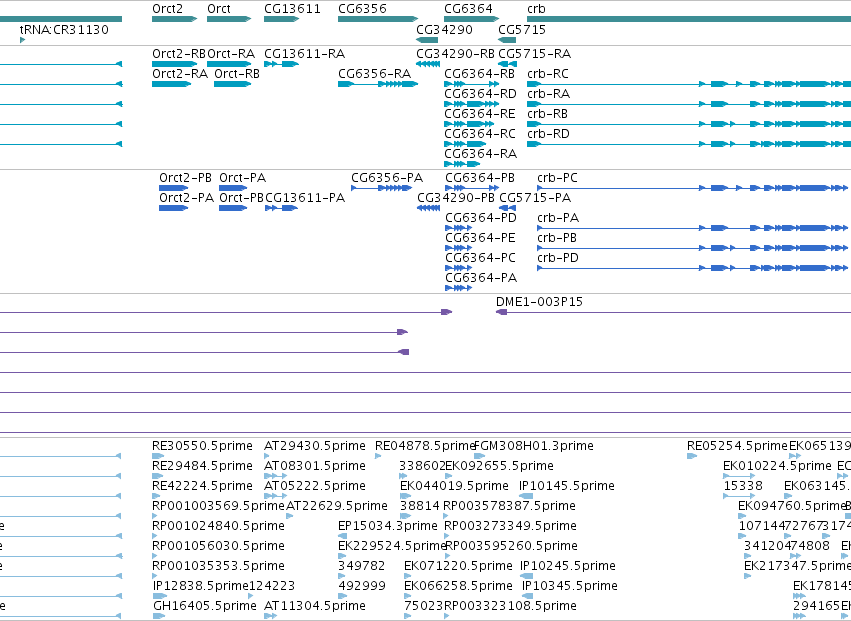The height and width of the screenshot is (621, 851).
Task: Click the CG6356-PA protein label
Action: click(x=387, y=178)
